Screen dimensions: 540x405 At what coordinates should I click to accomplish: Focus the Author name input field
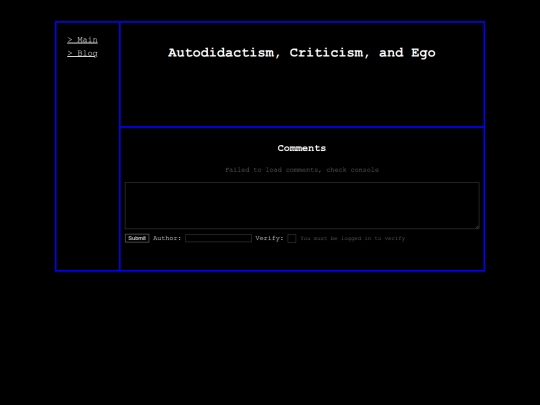[218, 238]
